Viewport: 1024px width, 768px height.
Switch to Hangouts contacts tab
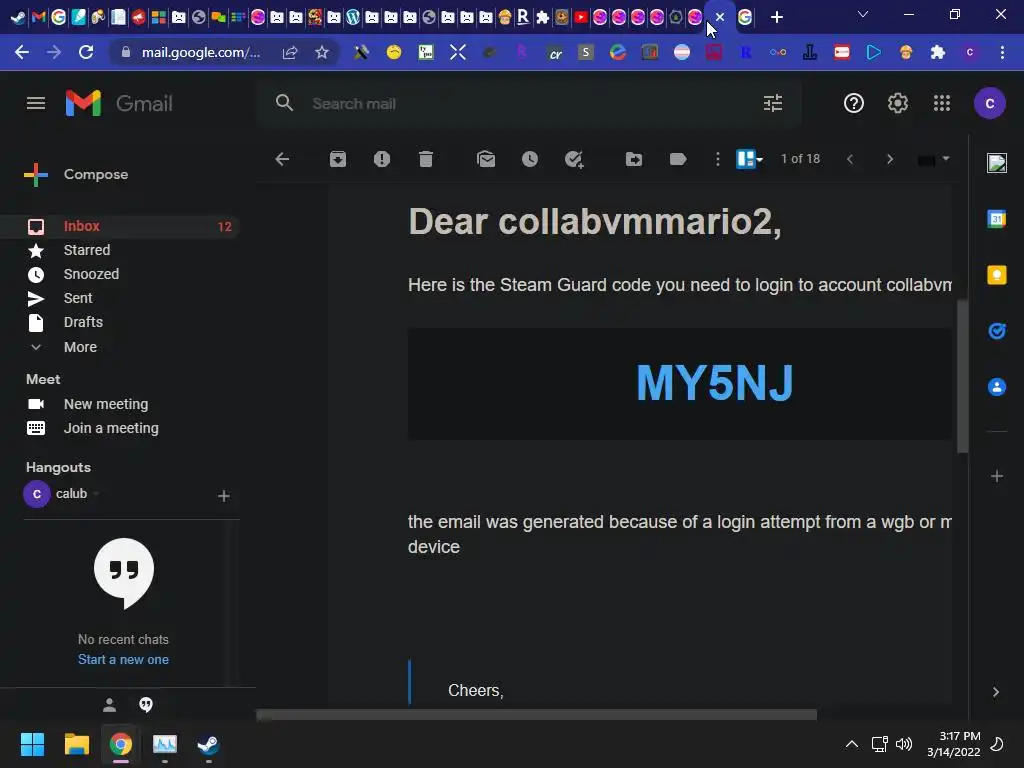(x=110, y=705)
